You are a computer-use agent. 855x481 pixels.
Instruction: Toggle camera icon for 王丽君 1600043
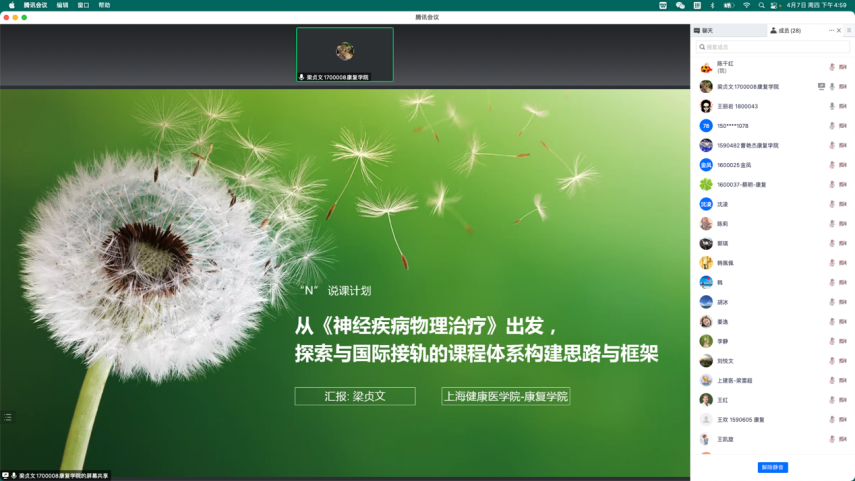843,106
